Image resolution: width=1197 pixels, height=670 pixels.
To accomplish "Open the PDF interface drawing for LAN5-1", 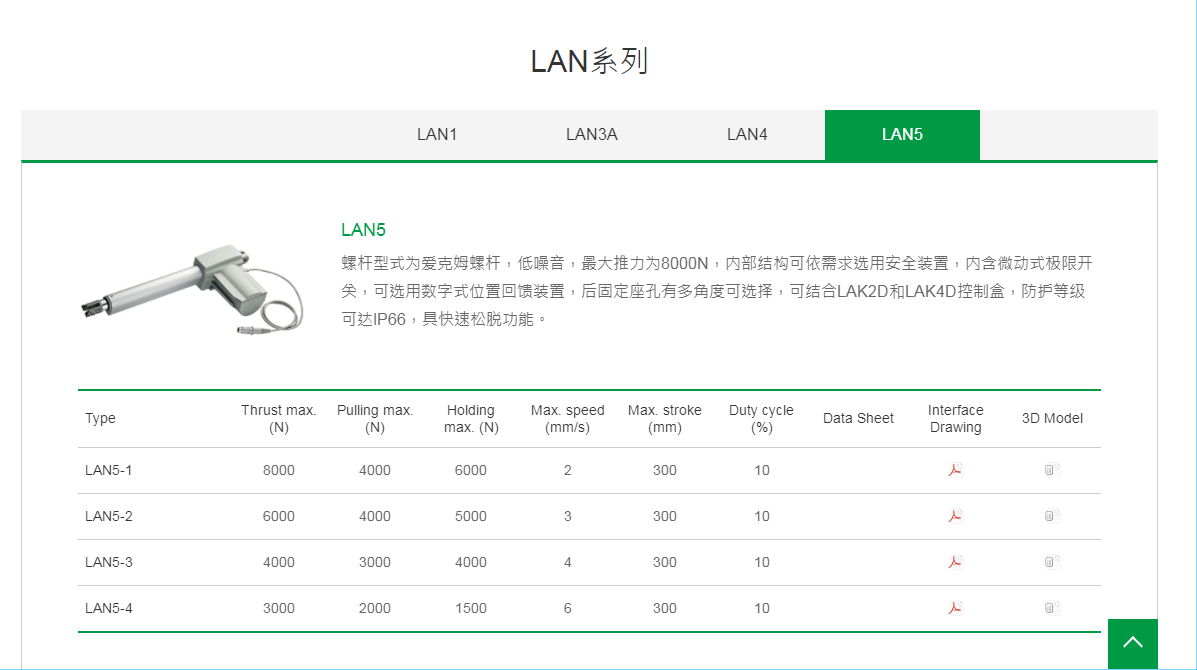I will [x=956, y=470].
